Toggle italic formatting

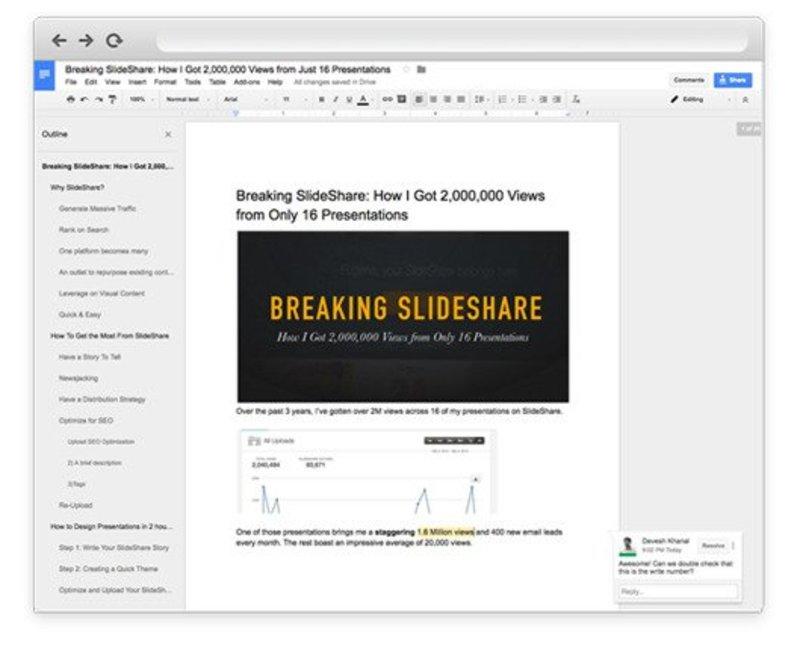pos(335,100)
